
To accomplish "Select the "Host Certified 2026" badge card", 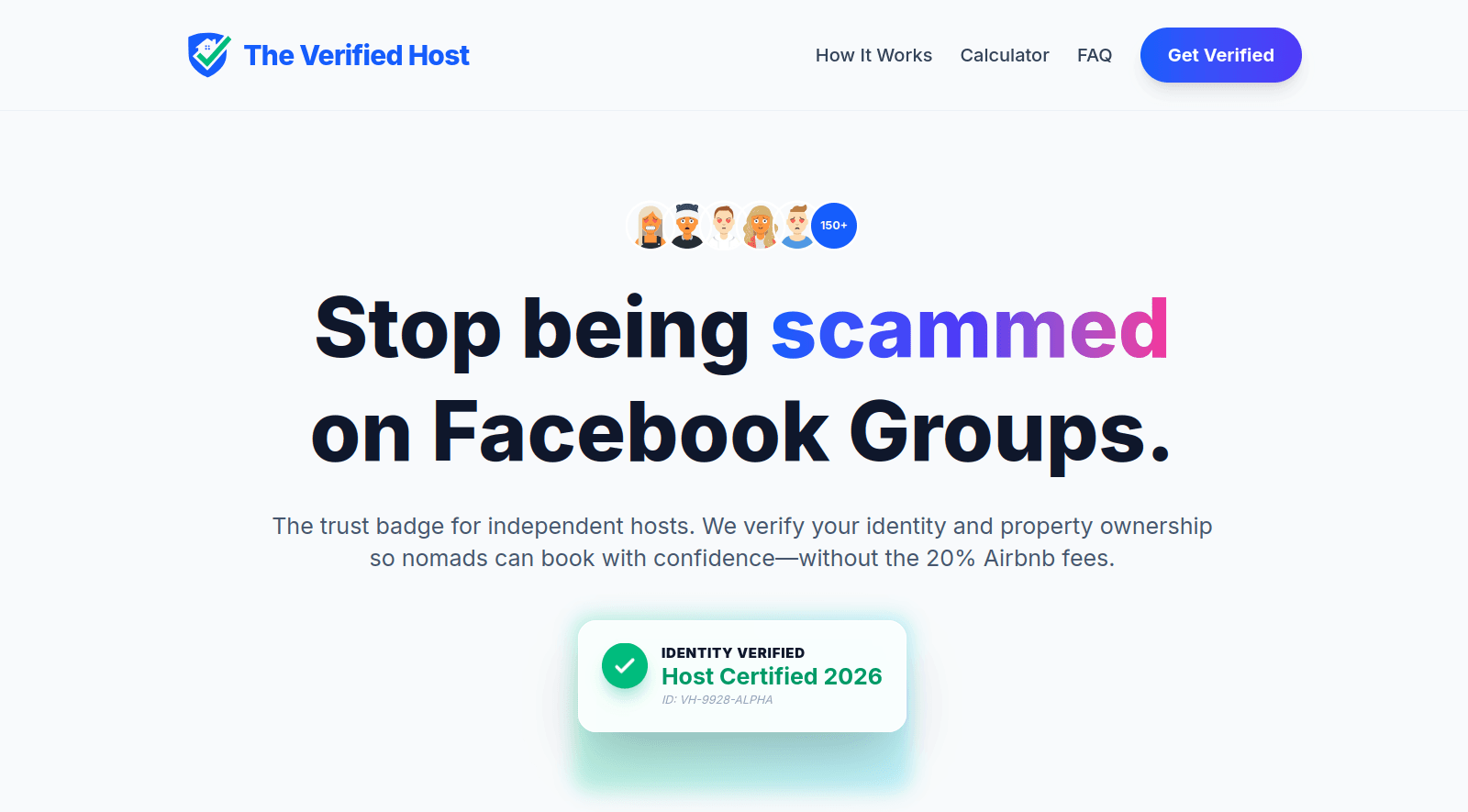I will (x=741, y=676).
